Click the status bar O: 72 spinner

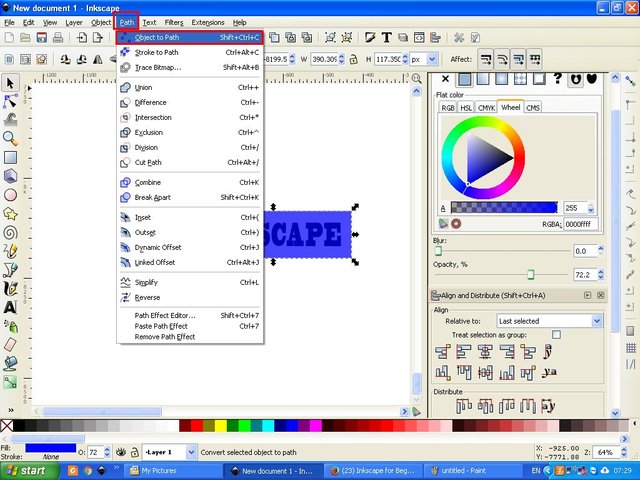point(107,452)
